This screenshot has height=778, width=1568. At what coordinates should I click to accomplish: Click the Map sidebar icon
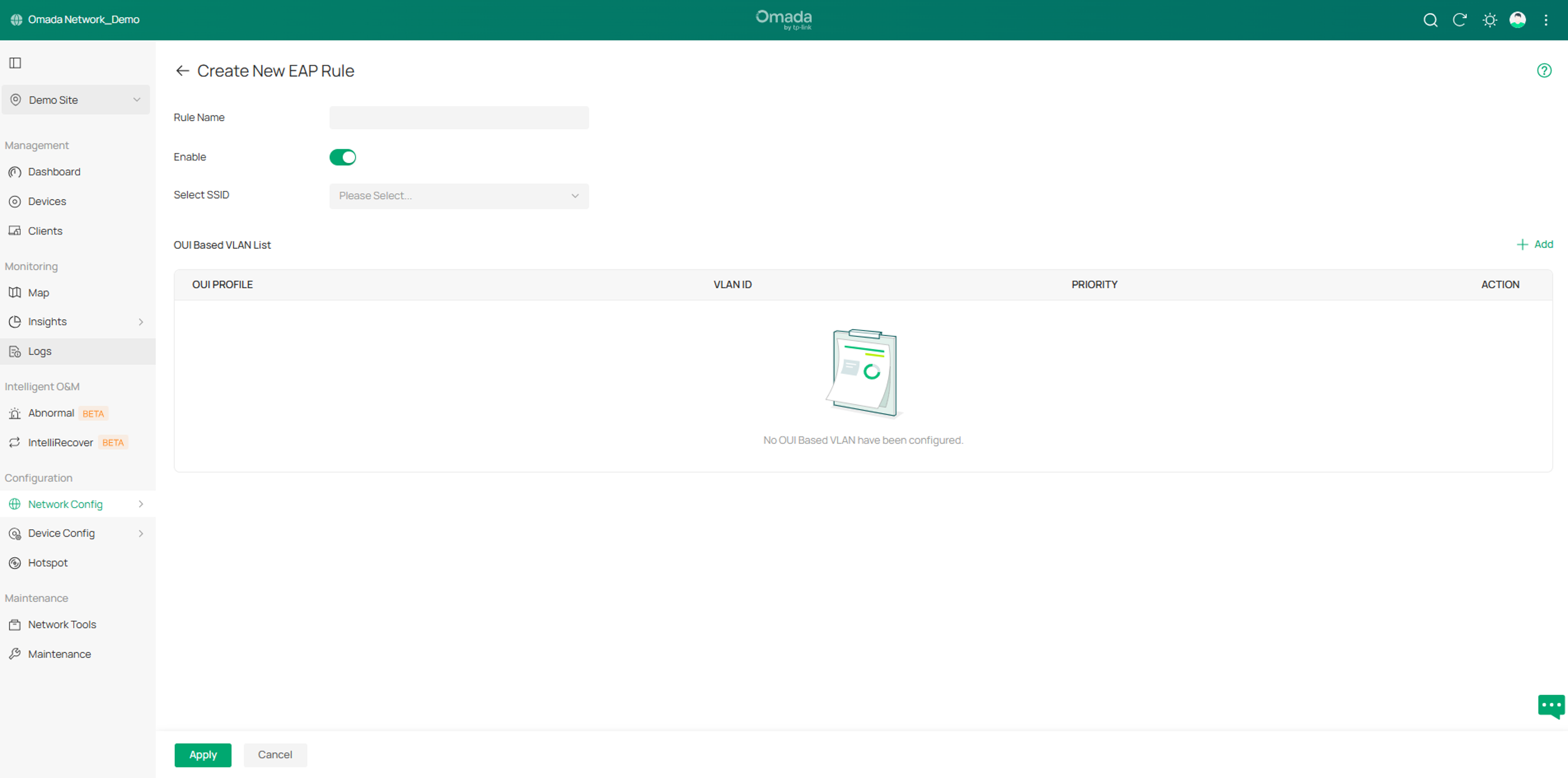point(15,293)
